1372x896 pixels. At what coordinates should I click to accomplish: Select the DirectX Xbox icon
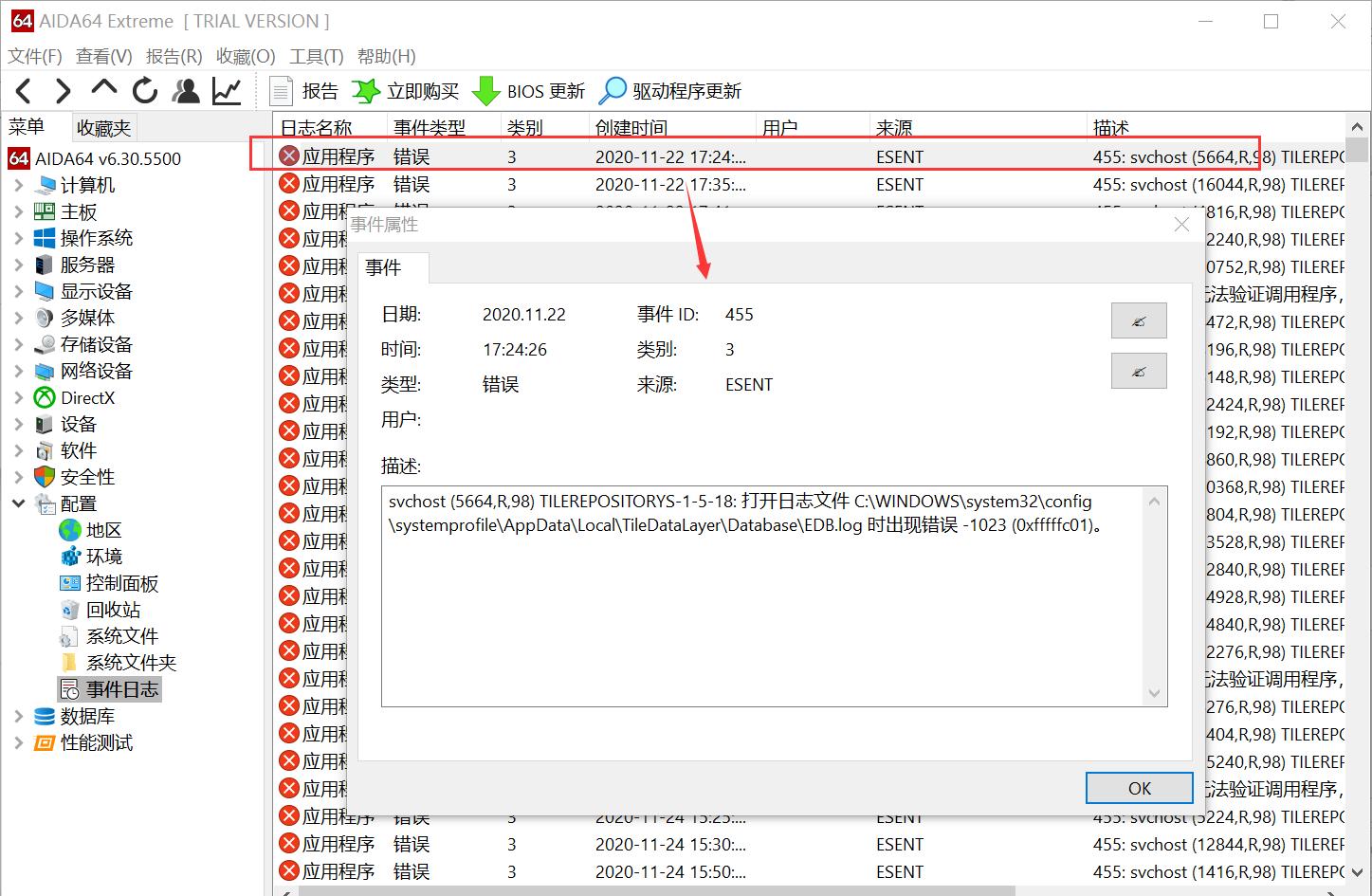pyautogui.click(x=44, y=397)
